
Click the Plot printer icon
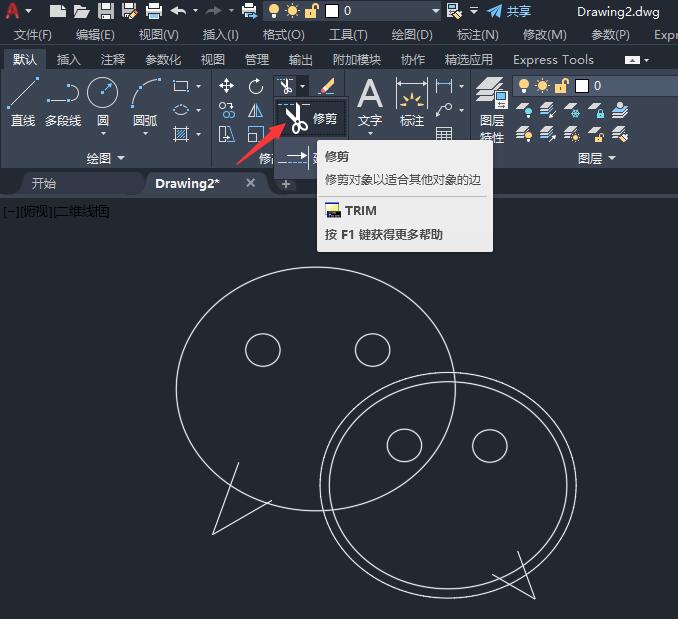[x=154, y=11]
